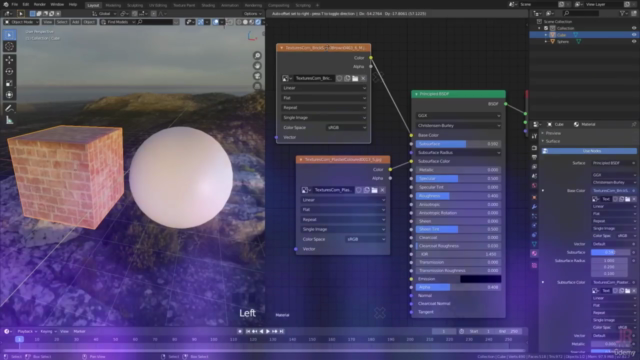Open image folder icon in brick texture node
Image resolution: width=640 pixels, height=360 pixels.
(x=355, y=78)
